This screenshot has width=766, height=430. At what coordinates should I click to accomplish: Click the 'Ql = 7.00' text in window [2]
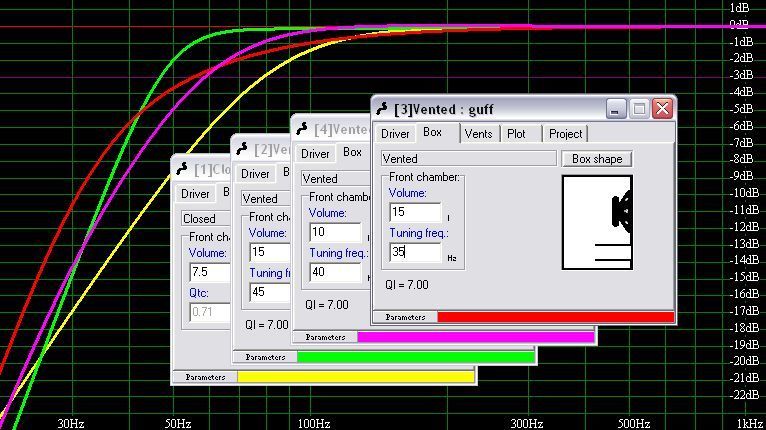267,325
